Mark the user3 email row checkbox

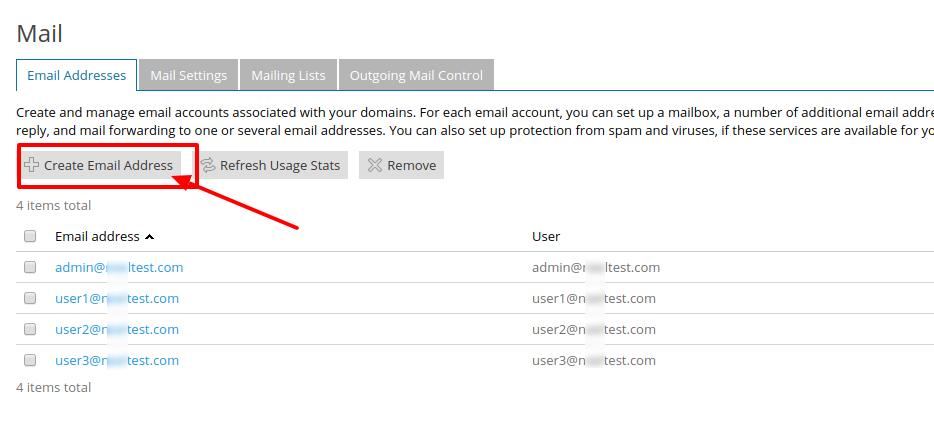coord(30,360)
